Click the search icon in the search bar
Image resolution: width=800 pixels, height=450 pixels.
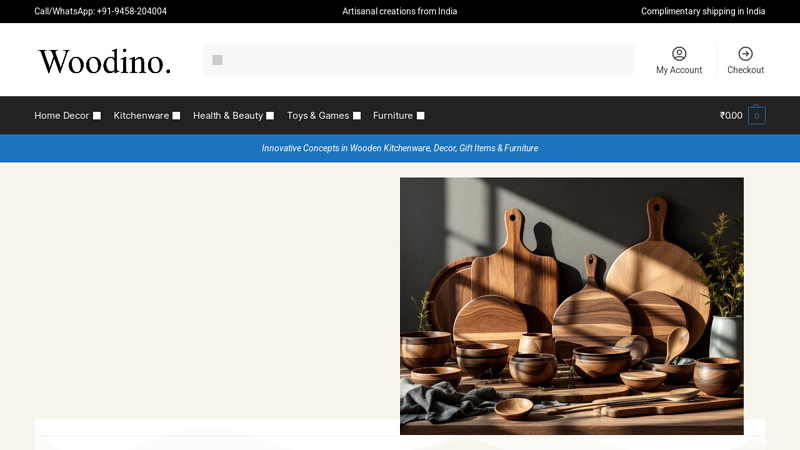click(217, 60)
